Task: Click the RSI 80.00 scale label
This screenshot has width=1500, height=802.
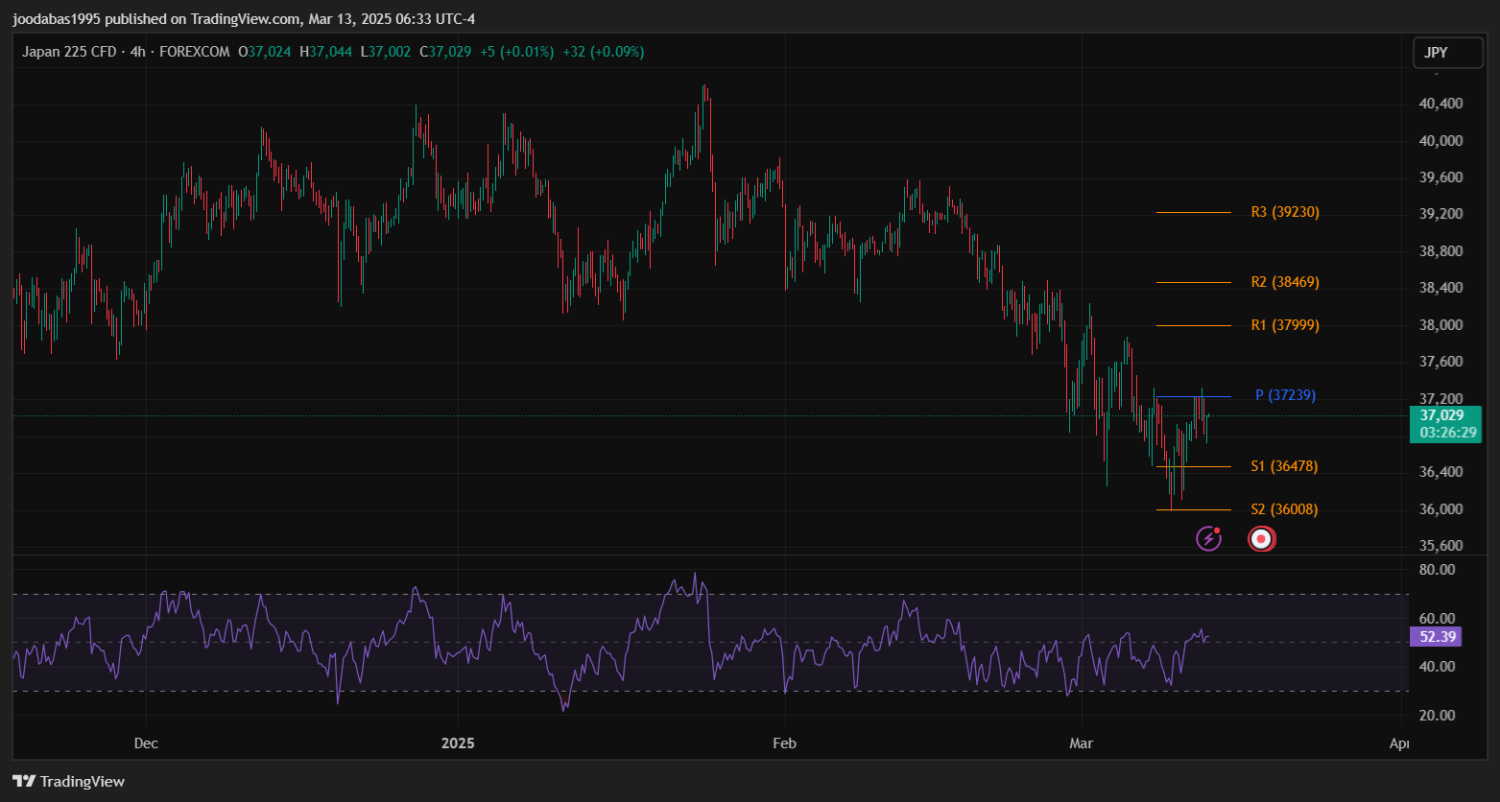Action: point(1439,570)
